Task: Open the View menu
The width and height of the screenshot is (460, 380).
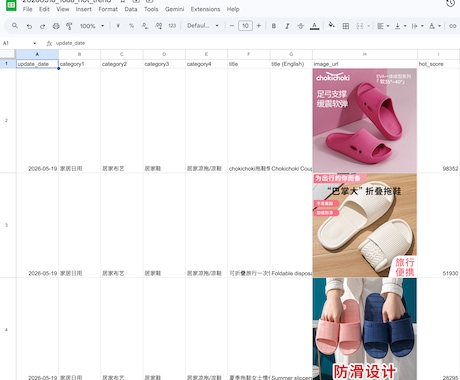Action: point(63,9)
